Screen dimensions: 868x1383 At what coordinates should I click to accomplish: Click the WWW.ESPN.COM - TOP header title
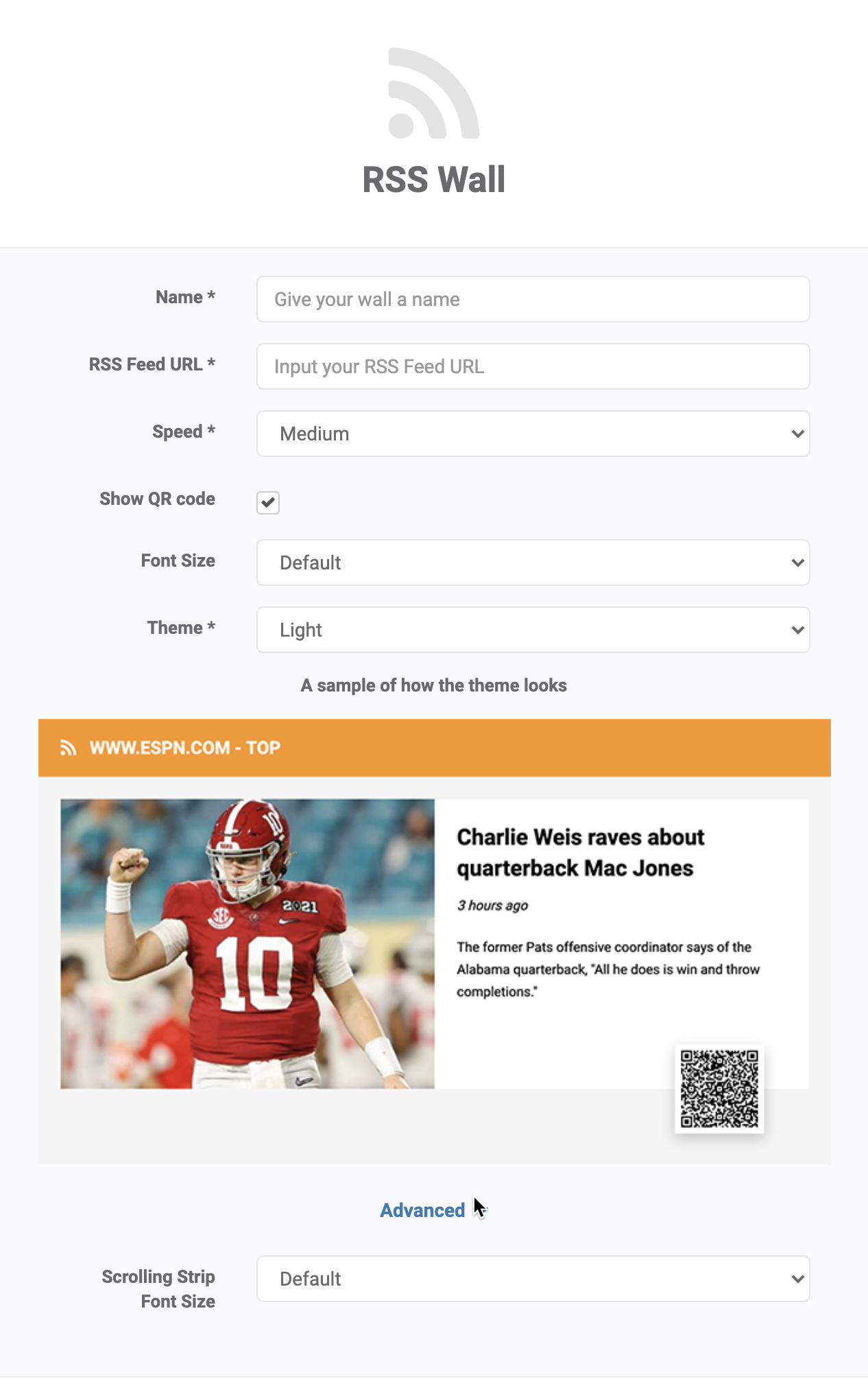185,748
